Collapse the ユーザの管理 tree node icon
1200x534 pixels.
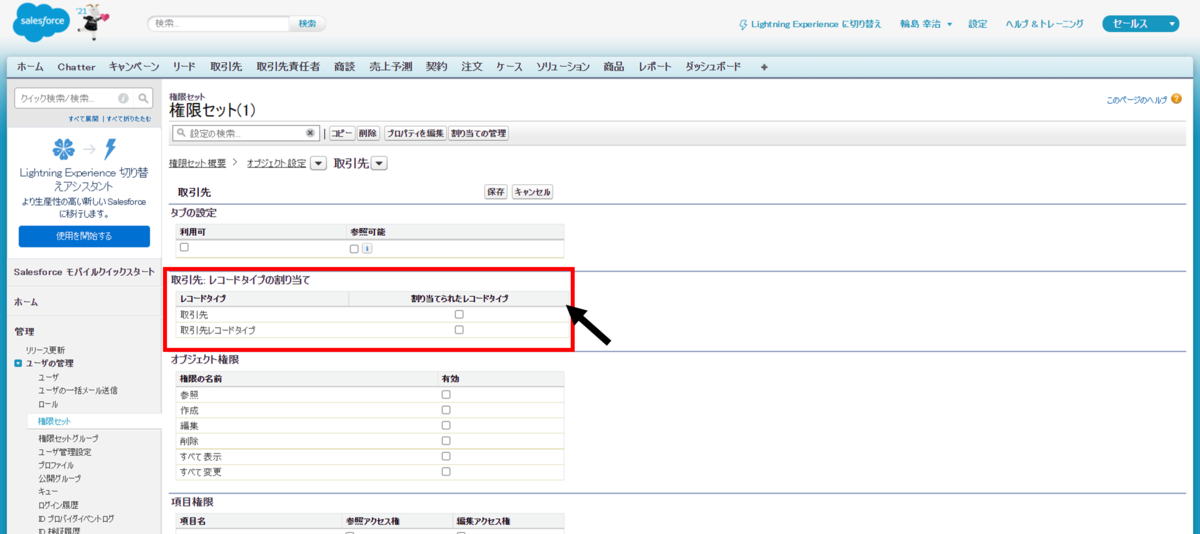pos(18,363)
